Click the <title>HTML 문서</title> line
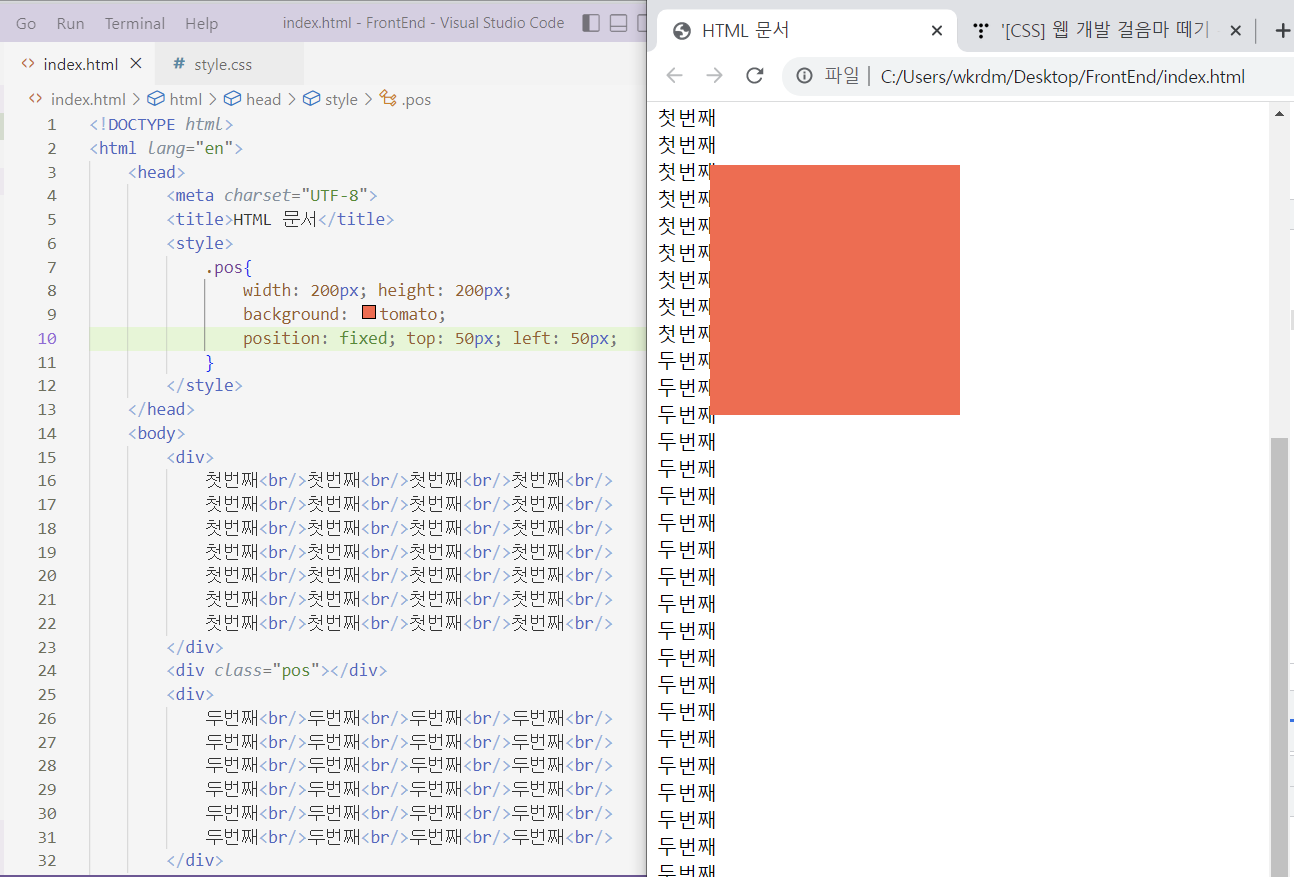This screenshot has height=877, width=1294. [280, 219]
